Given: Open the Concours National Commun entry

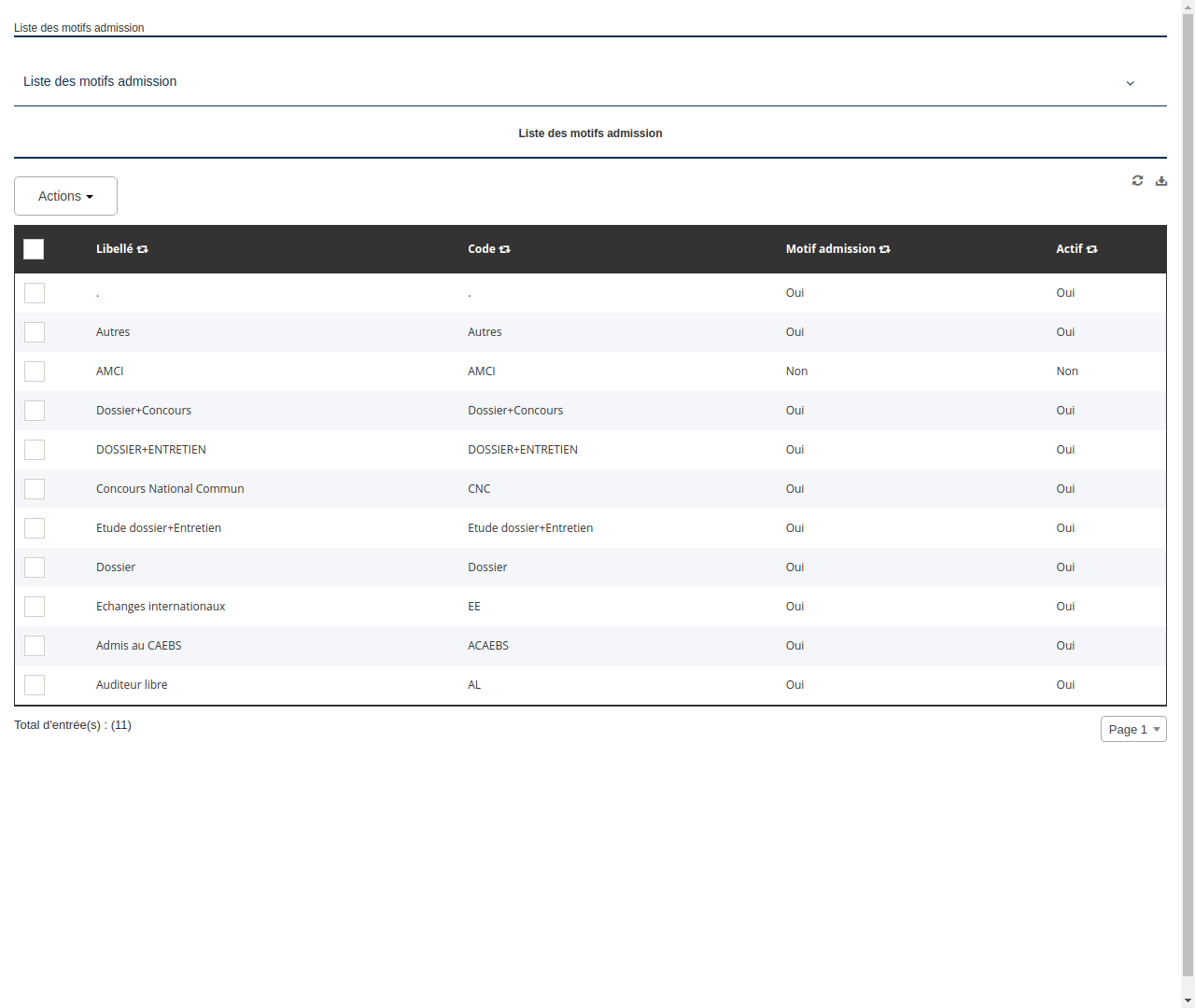Looking at the screenshot, I should (x=170, y=488).
